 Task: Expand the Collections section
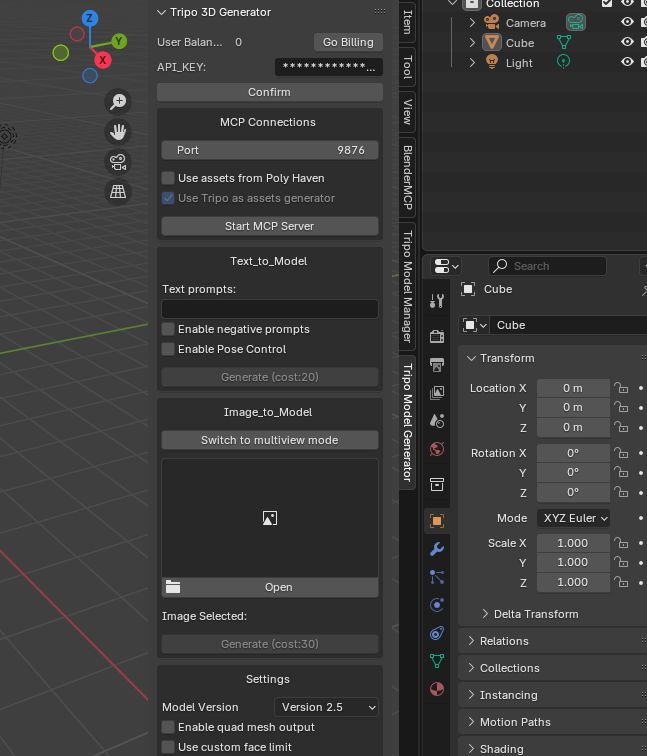tap(472, 668)
